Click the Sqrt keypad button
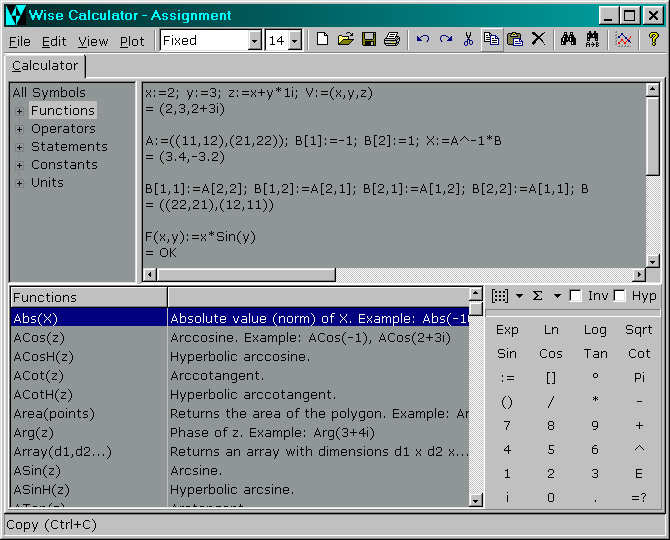 (639, 330)
